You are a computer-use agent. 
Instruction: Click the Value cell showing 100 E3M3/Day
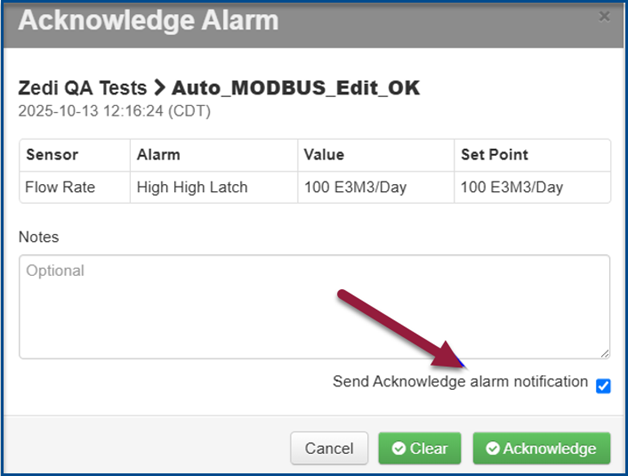click(x=356, y=187)
